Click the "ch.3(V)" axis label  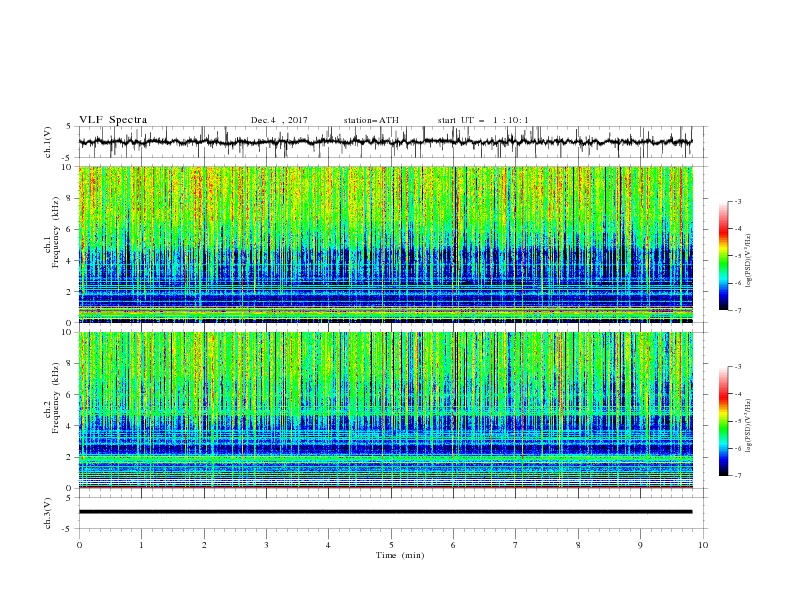click(x=48, y=513)
